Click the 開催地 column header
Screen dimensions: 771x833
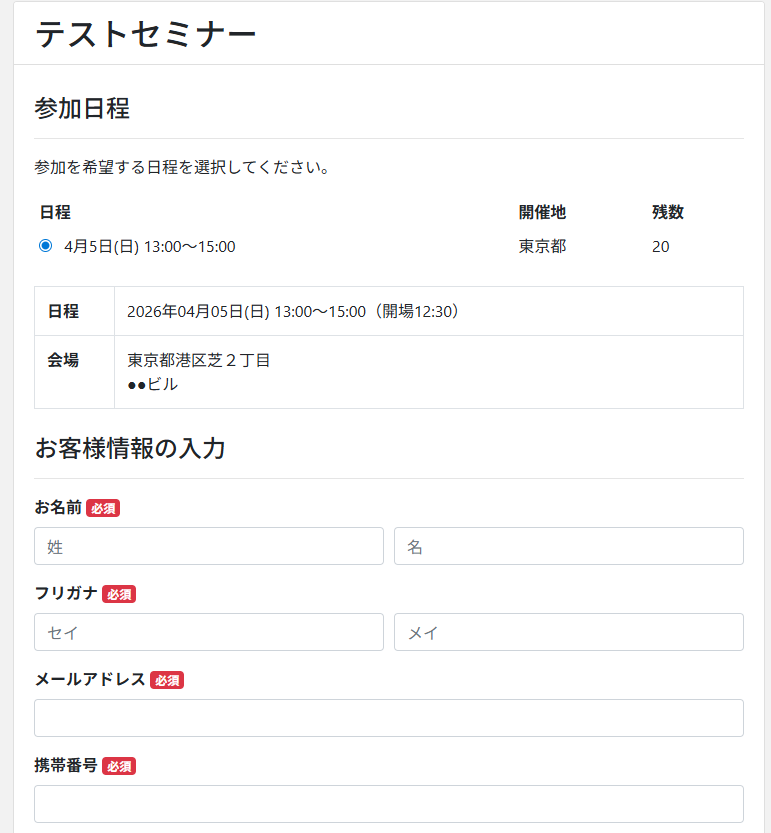(x=542, y=212)
